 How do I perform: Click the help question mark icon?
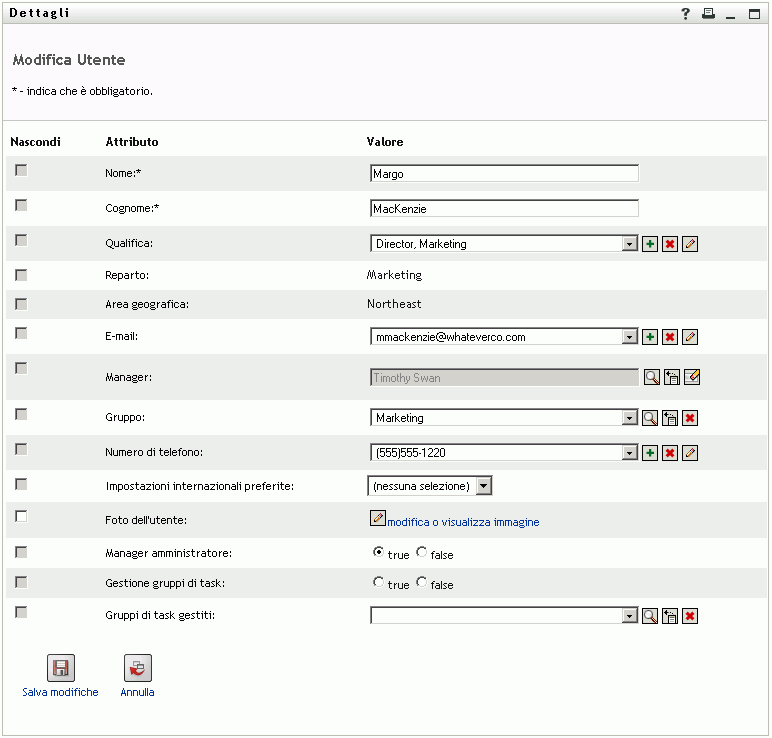point(686,14)
